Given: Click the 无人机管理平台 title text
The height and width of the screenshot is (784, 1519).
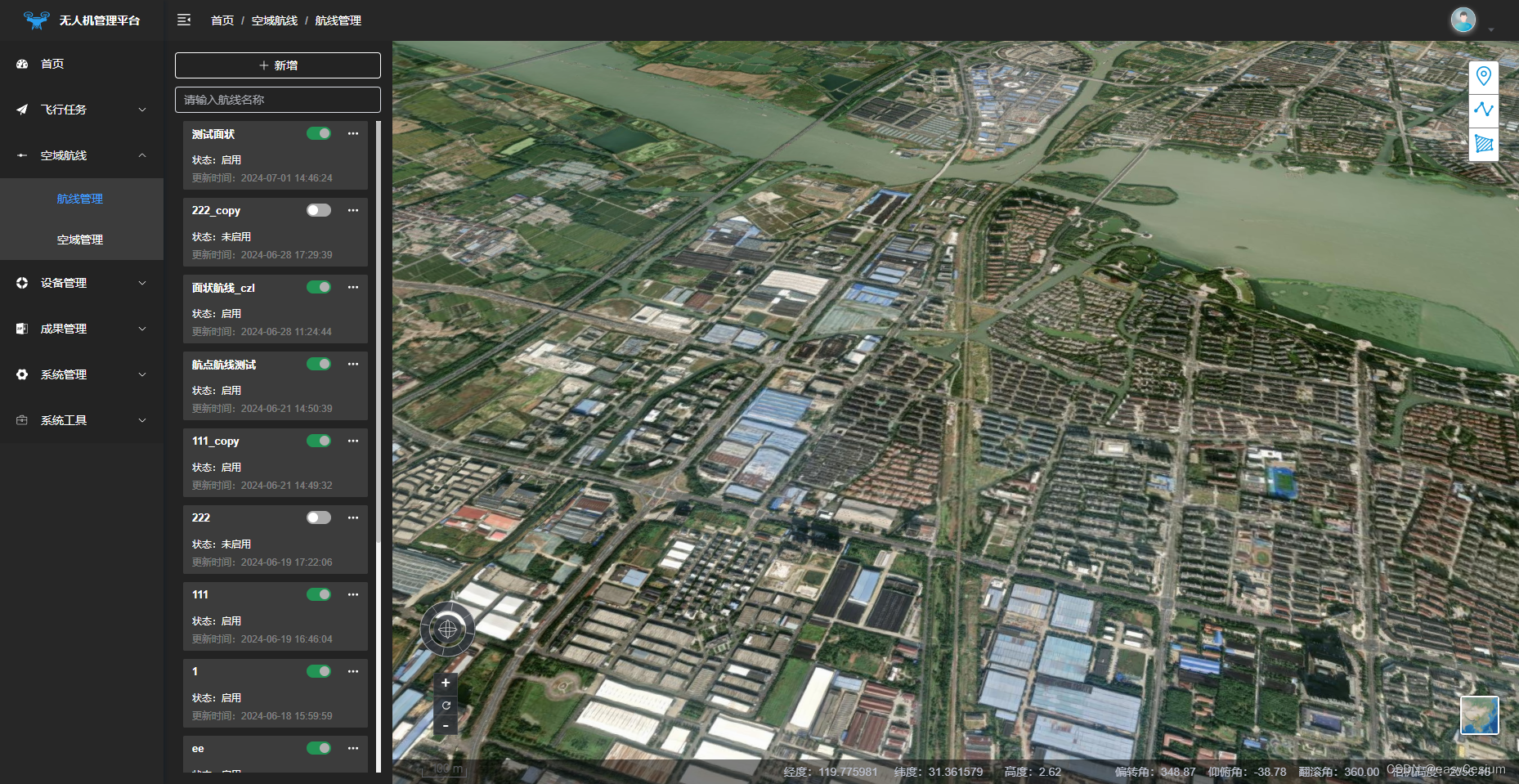Looking at the screenshot, I should click(x=100, y=20).
